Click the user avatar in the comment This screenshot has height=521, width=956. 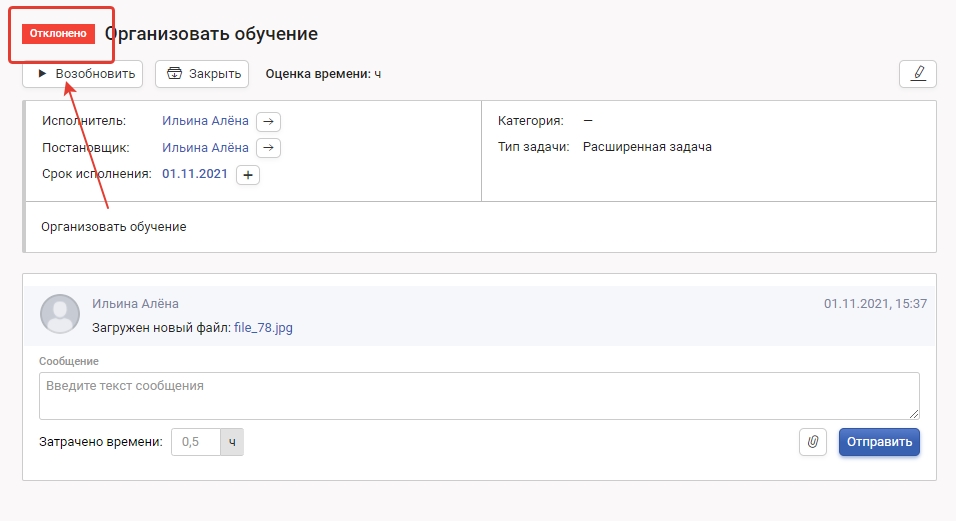pos(59,313)
